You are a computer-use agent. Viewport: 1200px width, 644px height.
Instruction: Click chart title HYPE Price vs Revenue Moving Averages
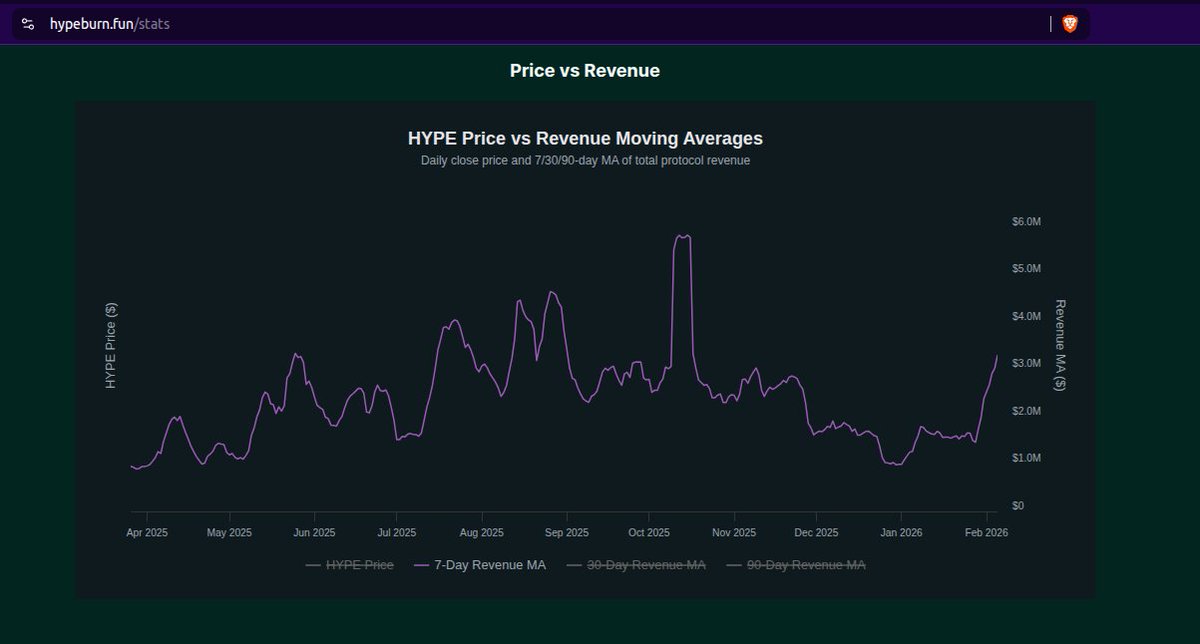tap(585, 138)
